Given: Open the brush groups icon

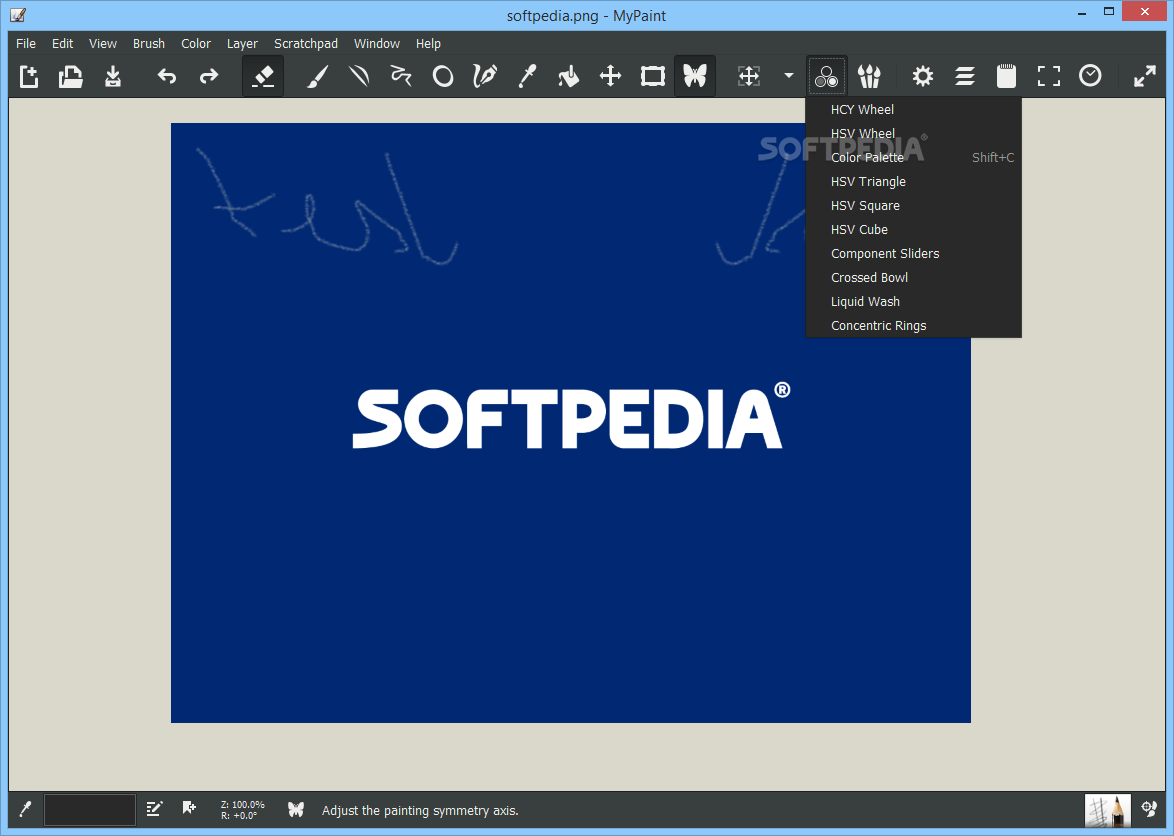Looking at the screenshot, I should tap(869, 76).
